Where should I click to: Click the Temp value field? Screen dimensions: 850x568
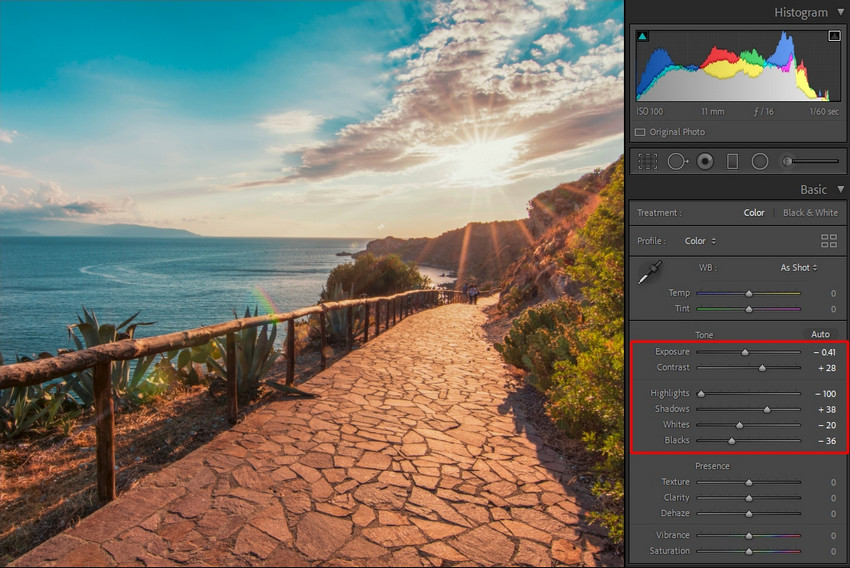pos(833,293)
